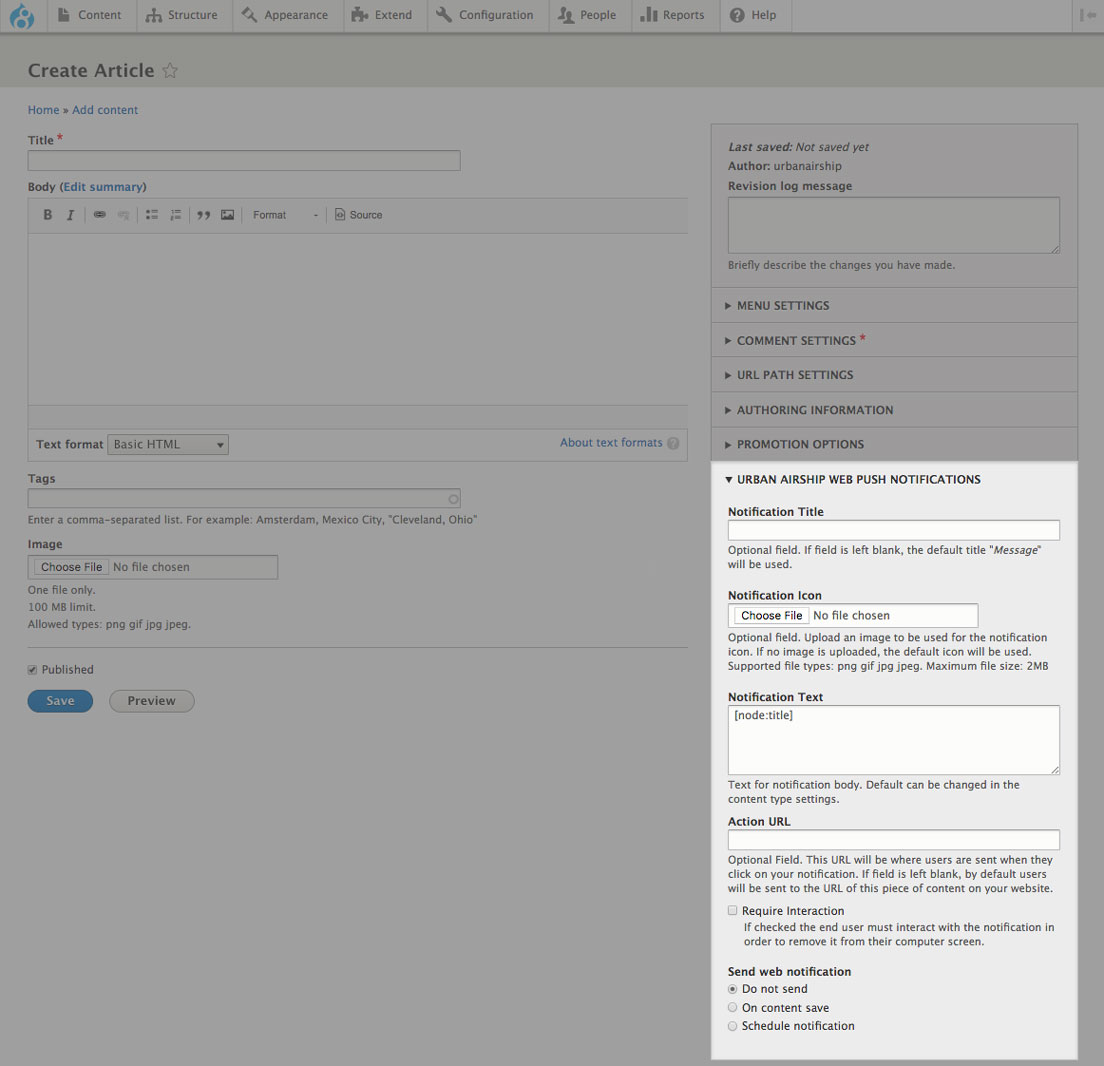
Task: Insert a bulleted list
Action: click(151, 215)
